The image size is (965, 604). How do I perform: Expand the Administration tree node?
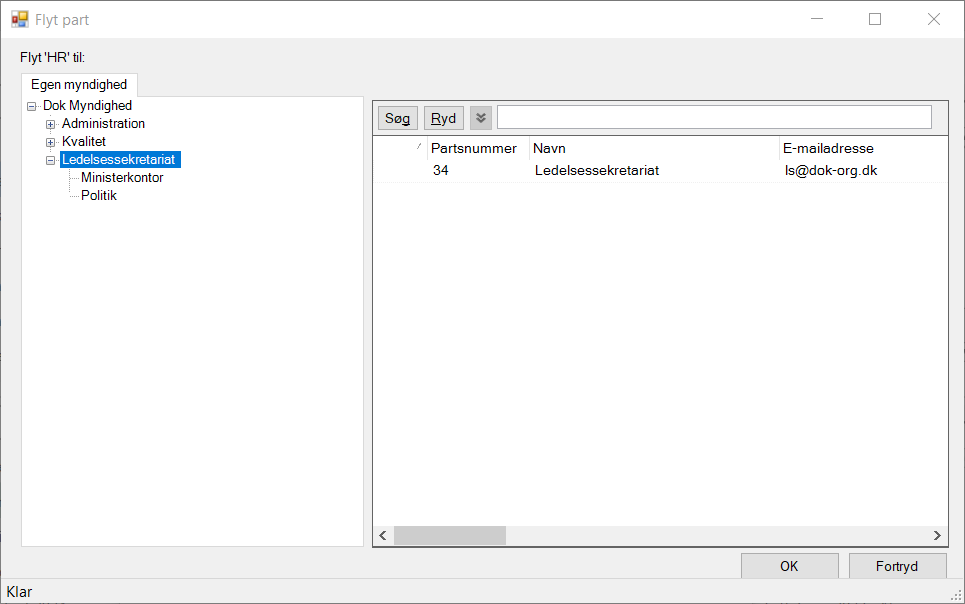(x=51, y=124)
